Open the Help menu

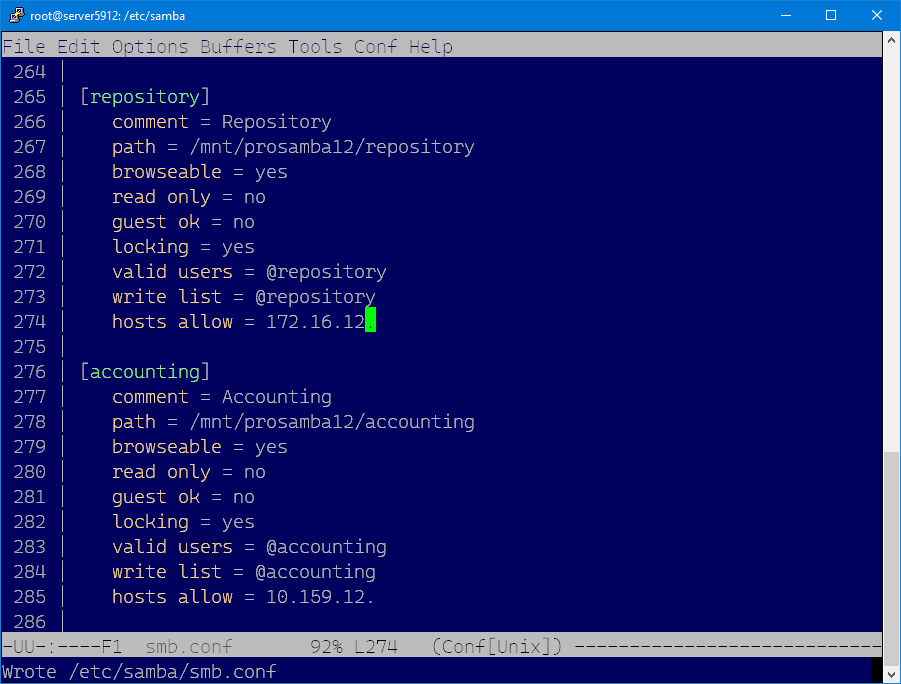pos(430,47)
